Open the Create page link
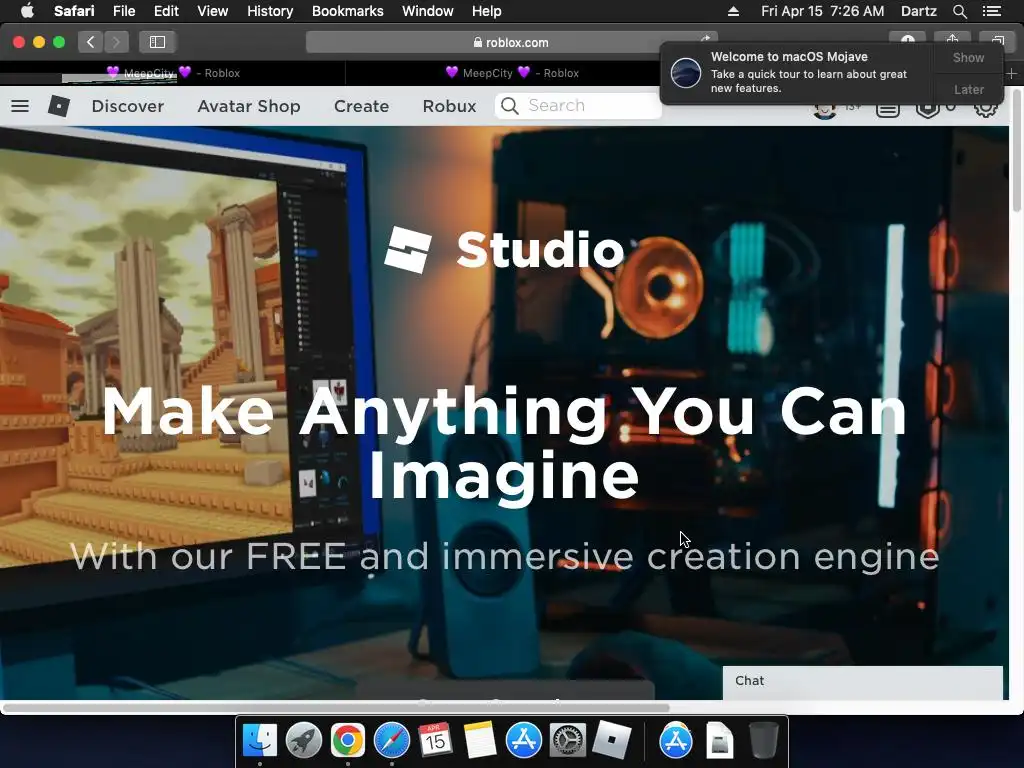Viewport: 1024px width, 768px height. [361, 106]
